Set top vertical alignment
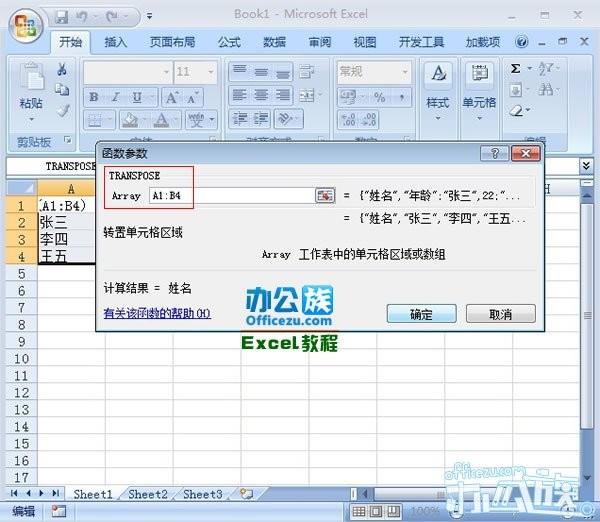600x522 pixels. point(240,71)
